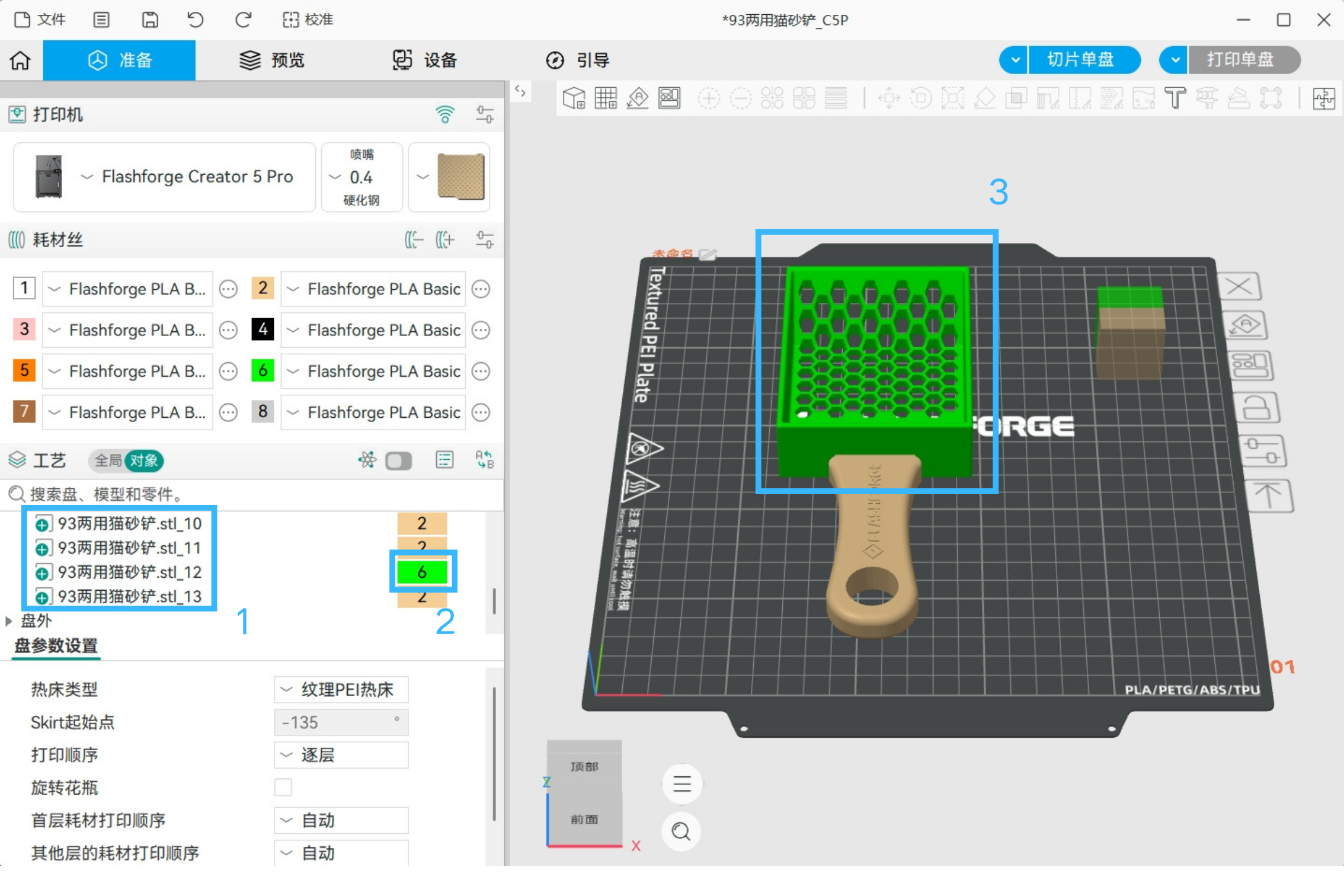Screen dimensions: 1344x896
Task: Click the 打印单盘 button
Action: [1244, 60]
